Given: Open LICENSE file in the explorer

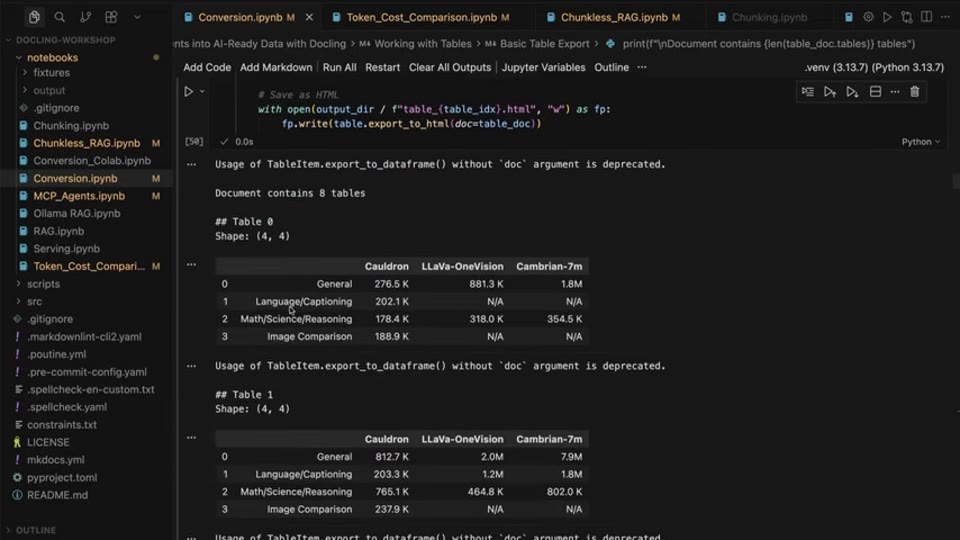Looking at the screenshot, I should [x=48, y=442].
